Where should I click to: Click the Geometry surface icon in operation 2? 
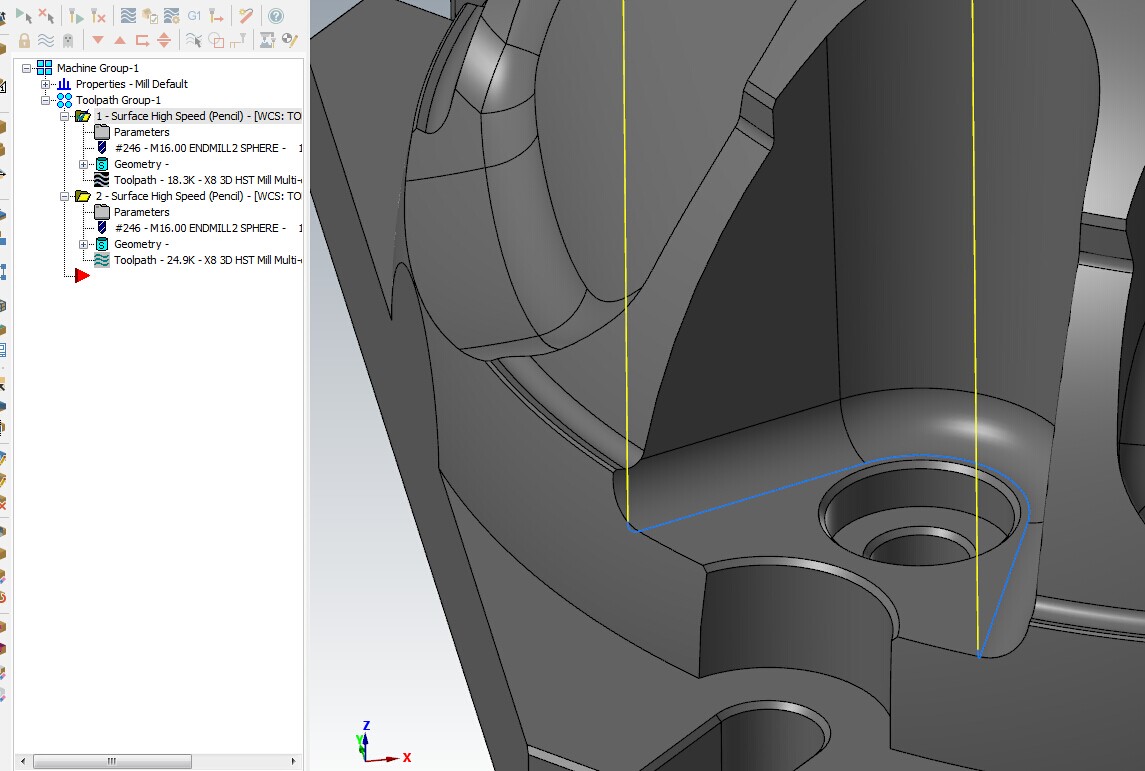(x=102, y=245)
